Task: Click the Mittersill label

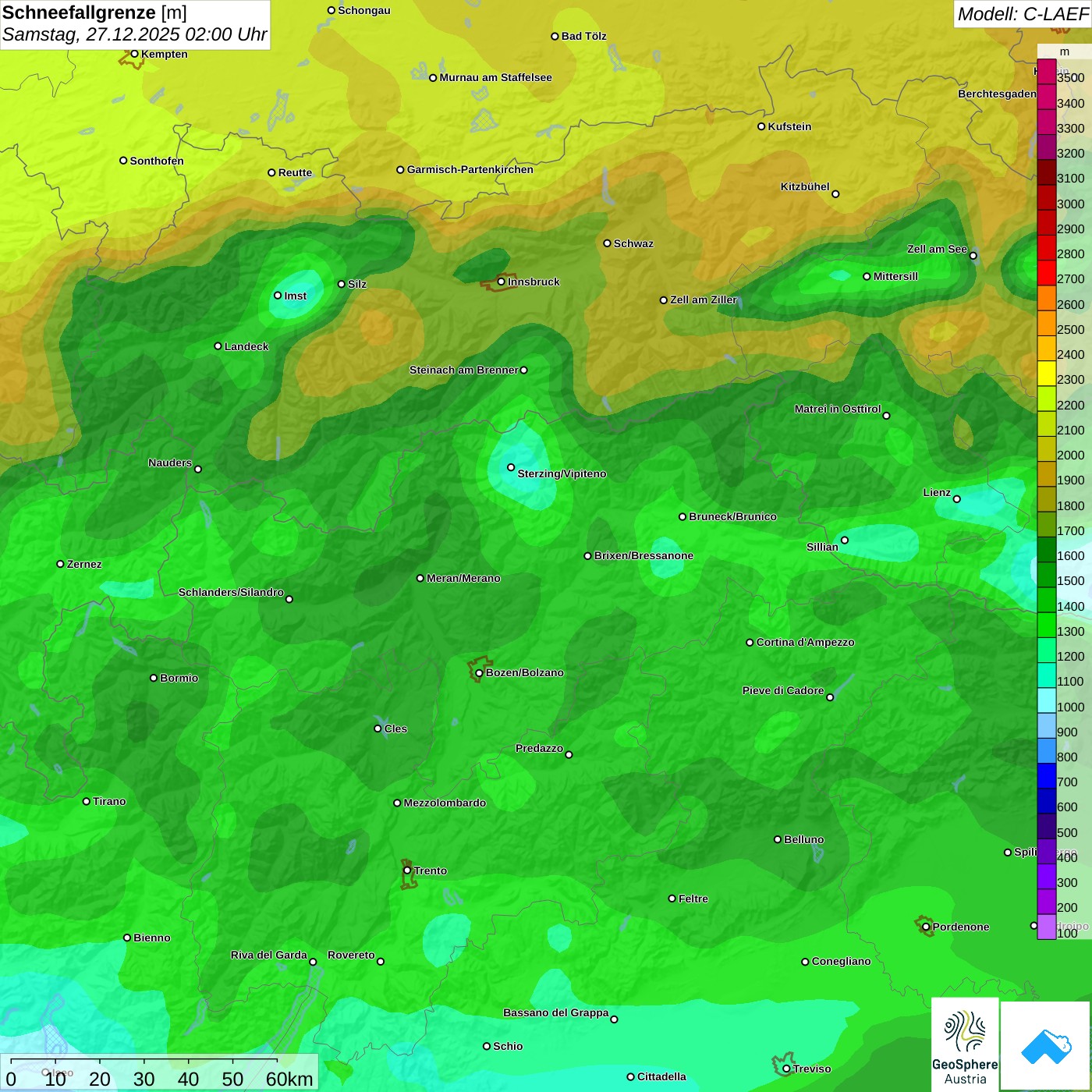Action: 895,276
